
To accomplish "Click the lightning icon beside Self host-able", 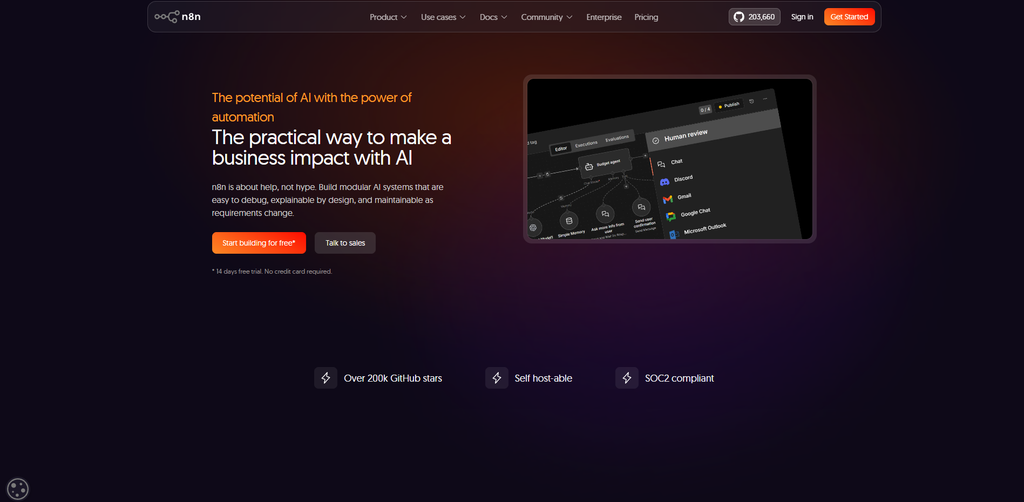I will tap(496, 378).
